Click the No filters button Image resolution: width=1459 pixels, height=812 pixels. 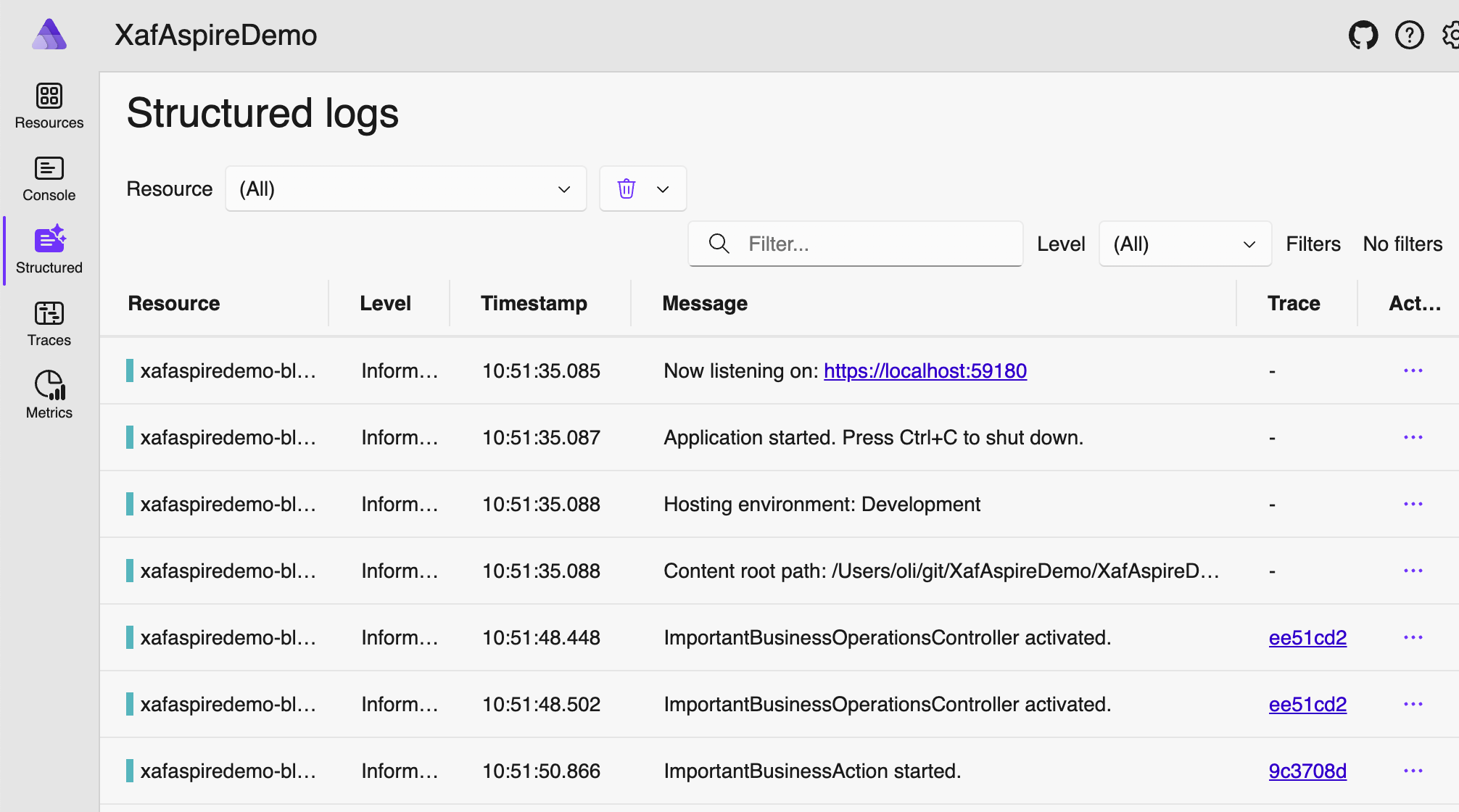1402,244
